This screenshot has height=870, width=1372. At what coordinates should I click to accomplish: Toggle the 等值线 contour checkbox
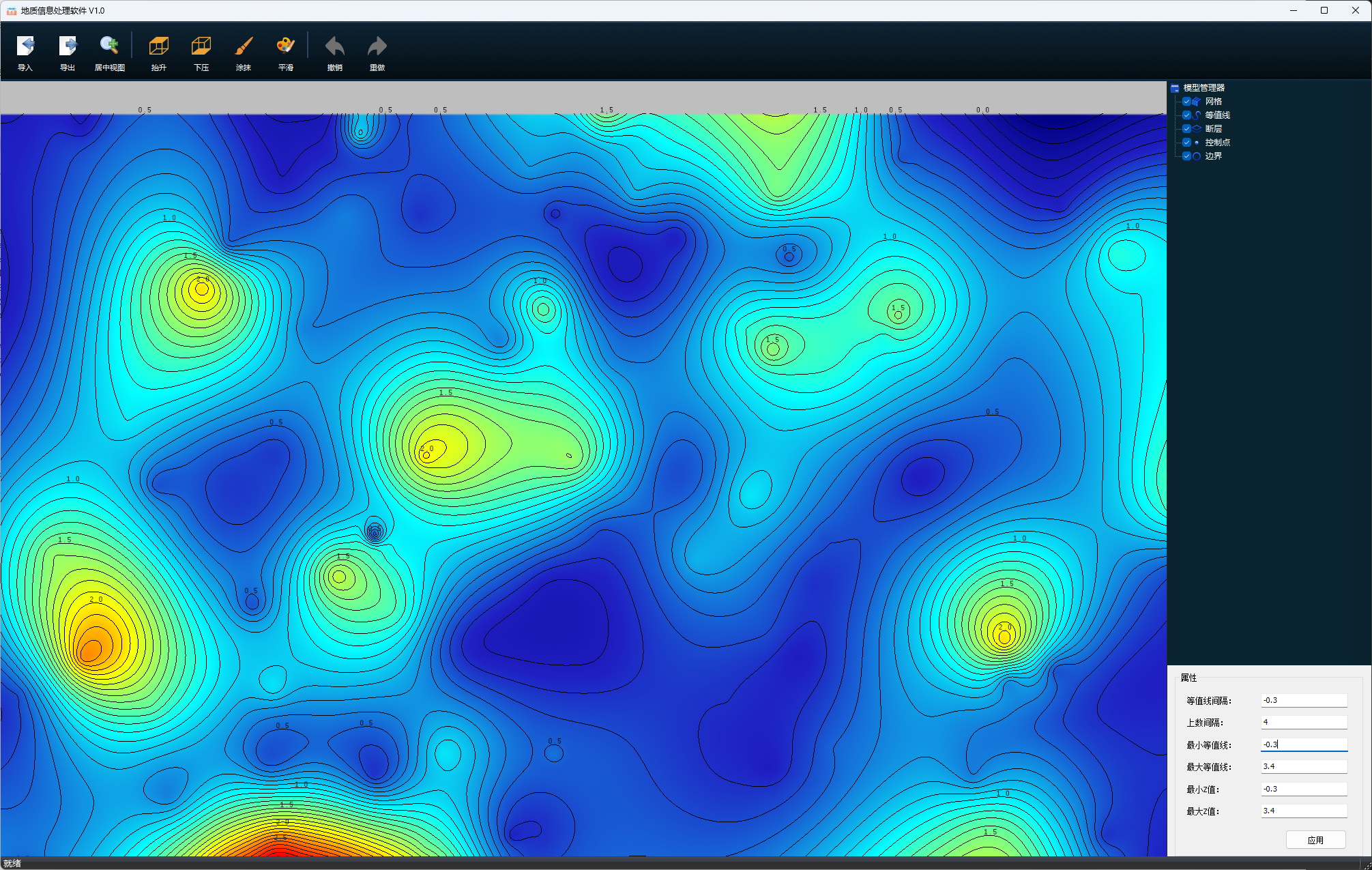point(1186,115)
